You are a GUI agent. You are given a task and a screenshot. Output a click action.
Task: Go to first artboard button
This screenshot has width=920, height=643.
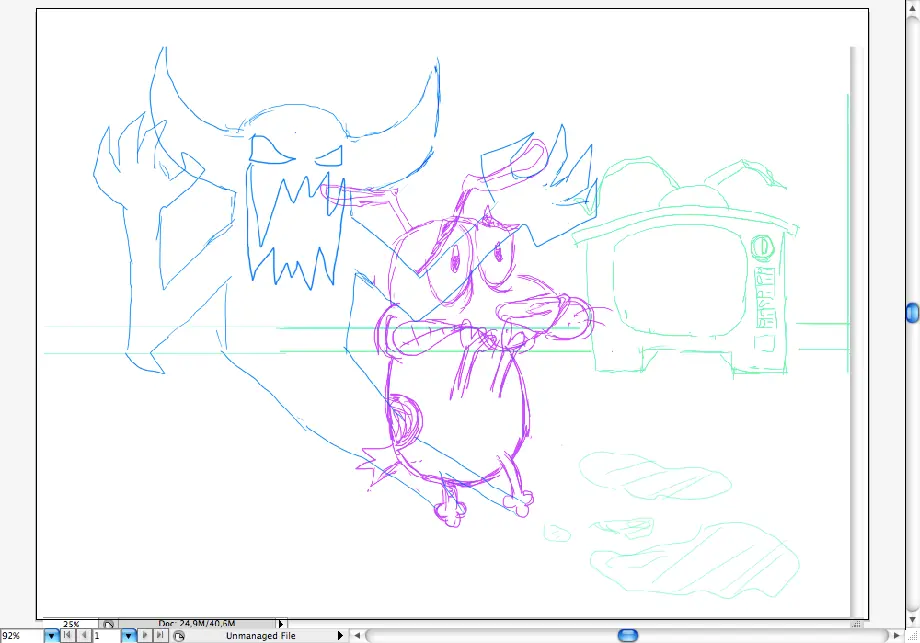pos(67,635)
